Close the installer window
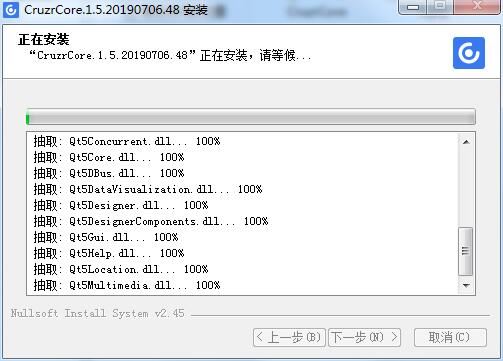The width and height of the screenshot is (503, 361). pyautogui.click(x=477, y=7)
